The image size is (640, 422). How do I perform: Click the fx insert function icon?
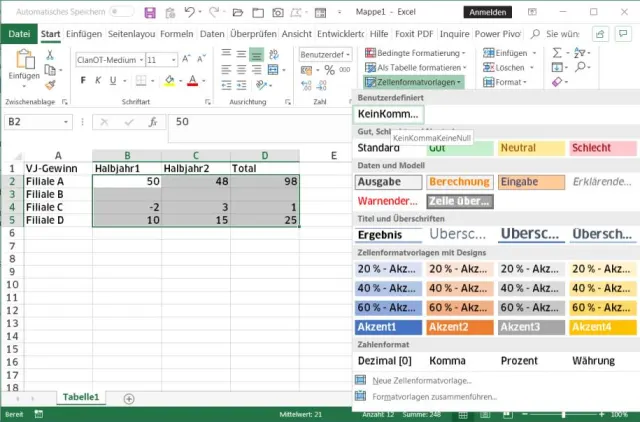click(x=152, y=122)
